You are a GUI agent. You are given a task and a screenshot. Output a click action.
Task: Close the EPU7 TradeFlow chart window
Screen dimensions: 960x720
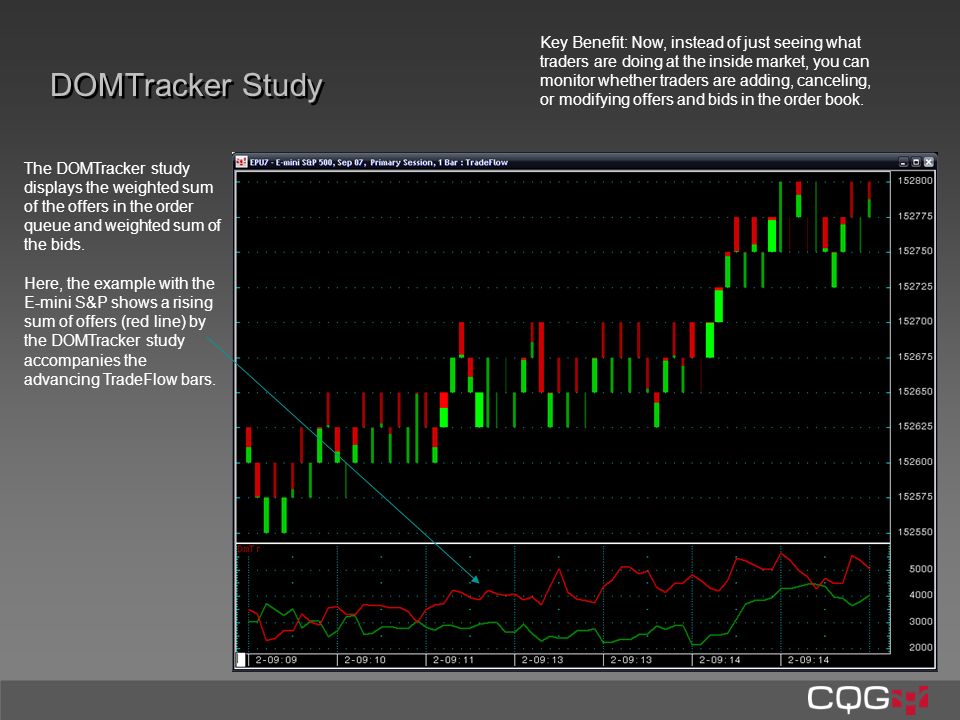[929, 162]
